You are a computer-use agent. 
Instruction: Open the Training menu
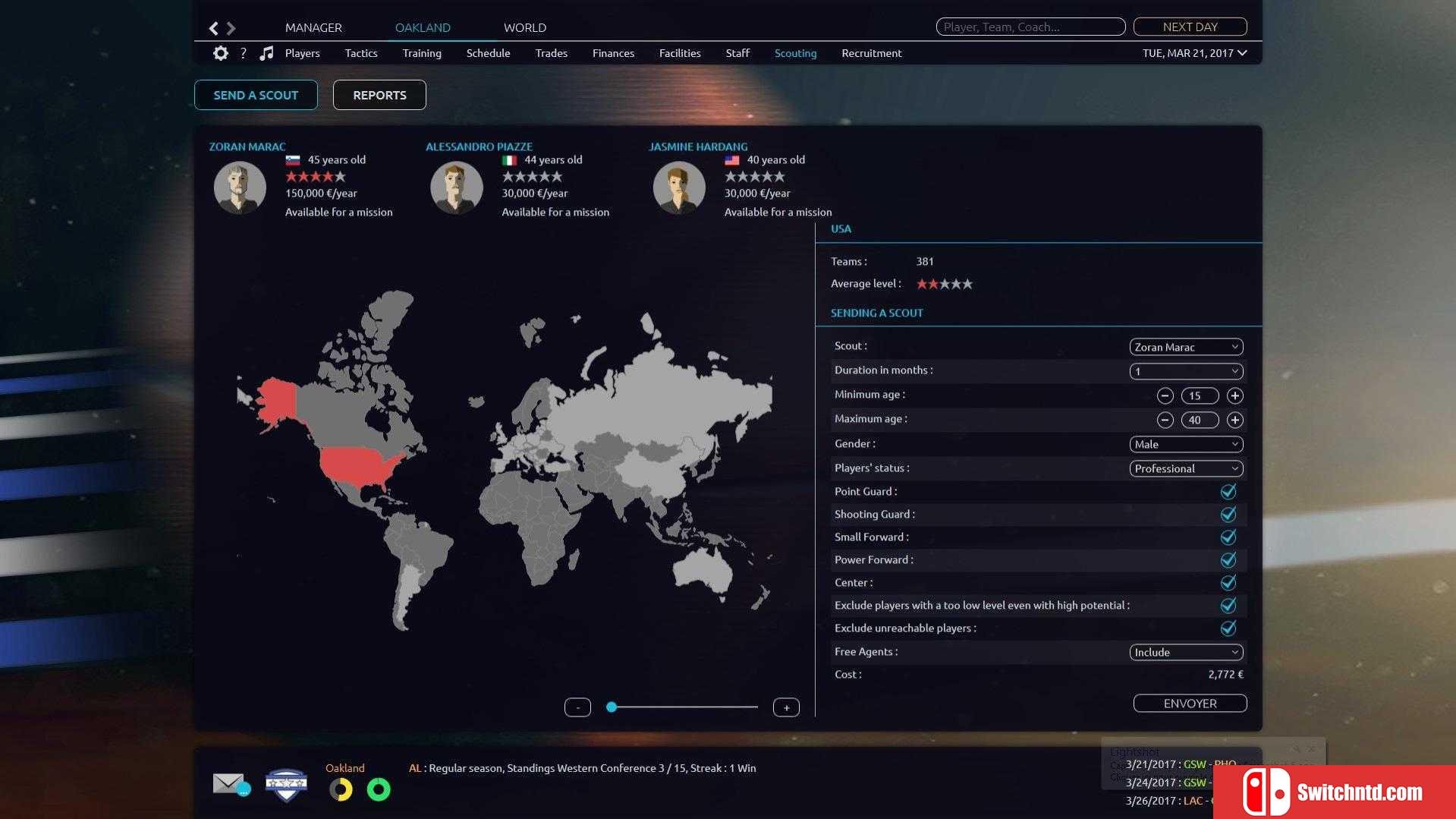pos(422,53)
